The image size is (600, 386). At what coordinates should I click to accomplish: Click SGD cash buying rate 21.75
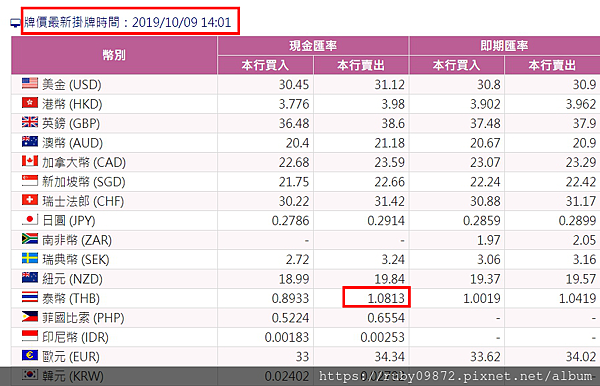coord(294,182)
